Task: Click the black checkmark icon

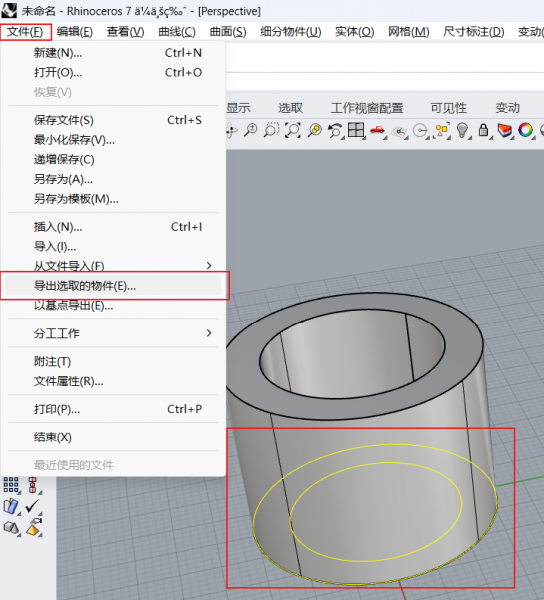Action: coord(33,506)
